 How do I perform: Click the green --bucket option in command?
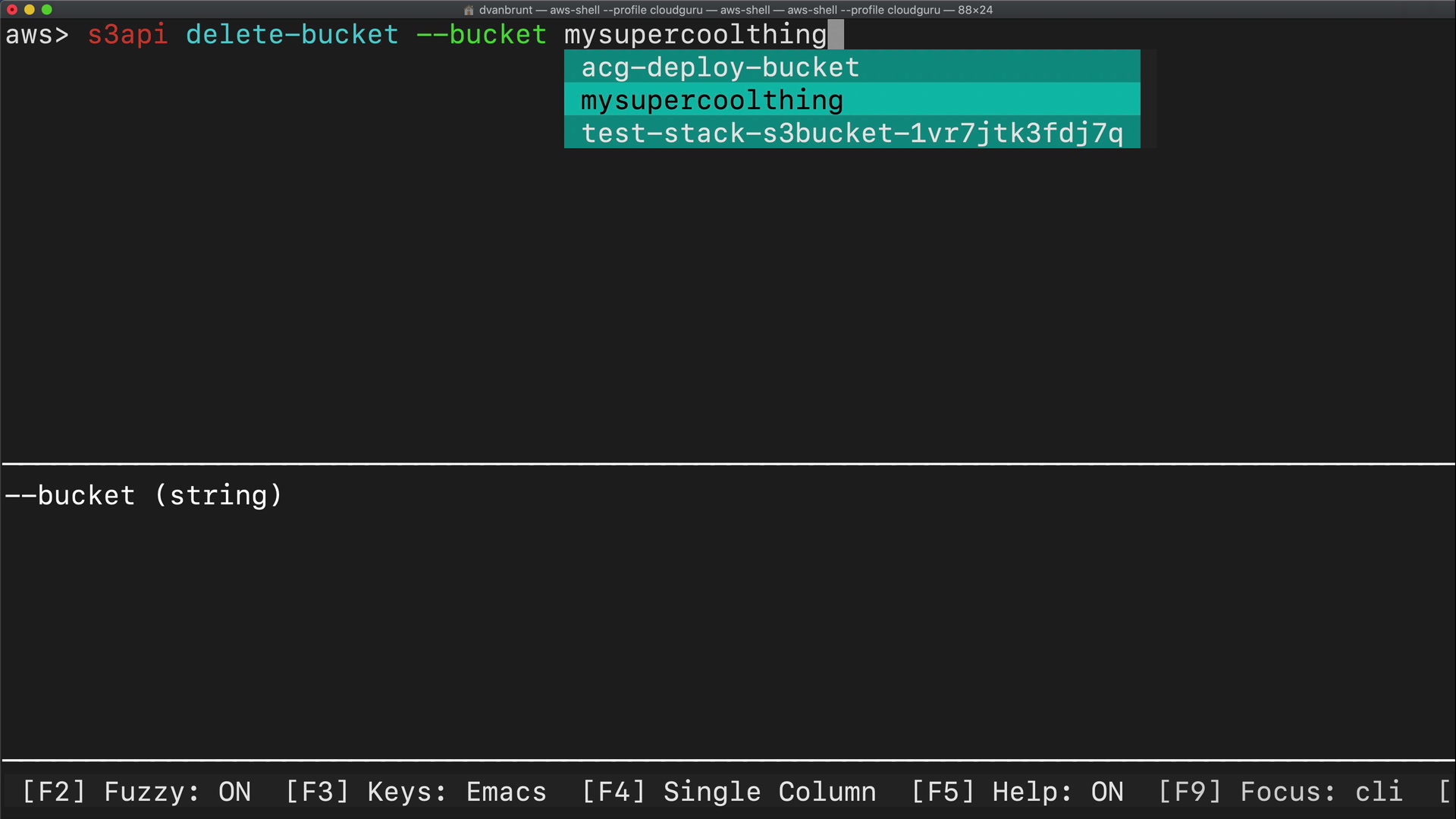(x=481, y=35)
